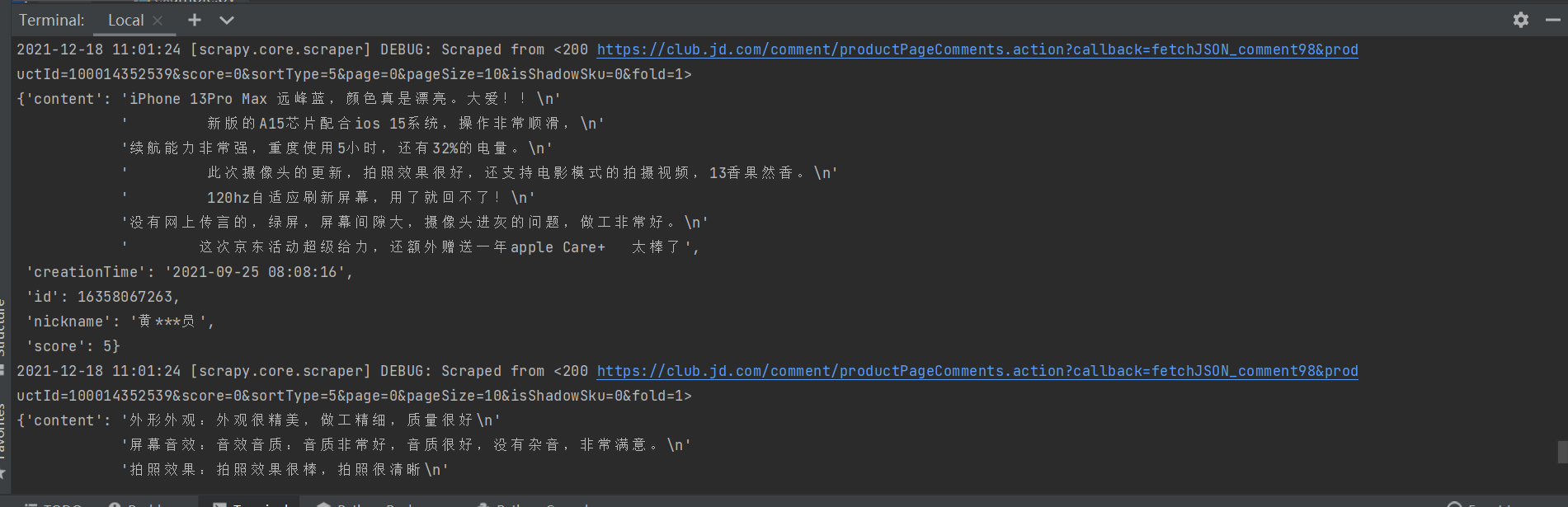Add a new terminal session with the plus icon
The height and width of the screenshot is (507, 1568).
(x=195, y=20)
